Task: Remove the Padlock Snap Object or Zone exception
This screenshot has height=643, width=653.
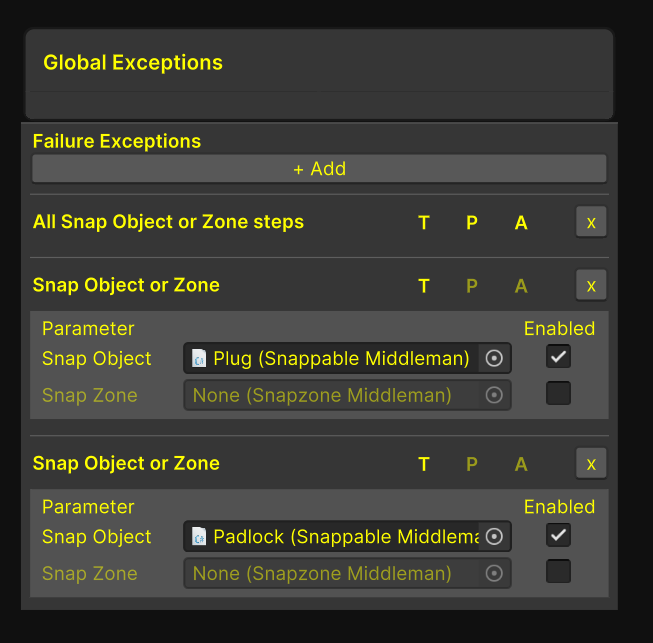Action: pyautogui.click(x=591, y=463)
